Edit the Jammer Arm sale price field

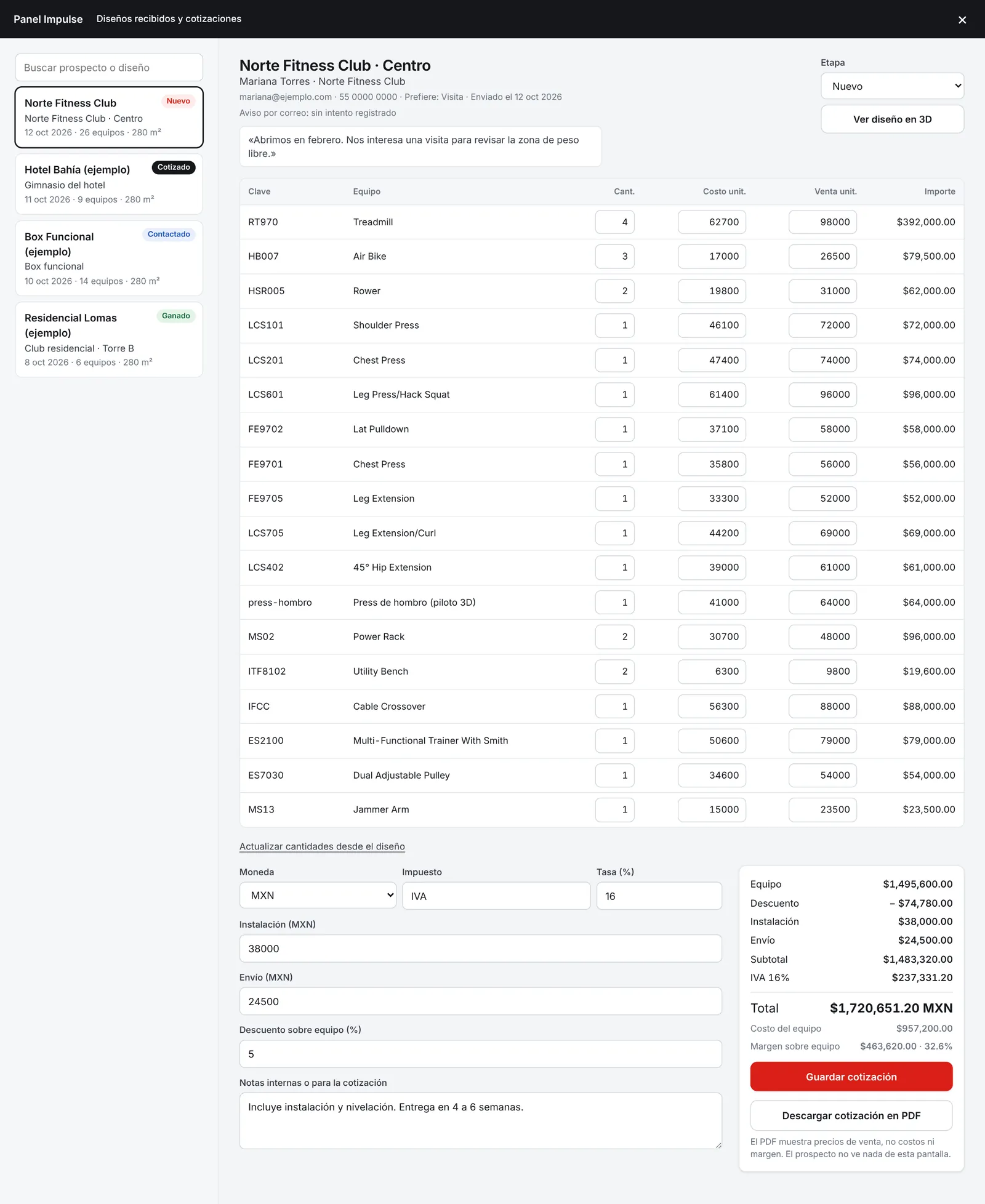822,809
